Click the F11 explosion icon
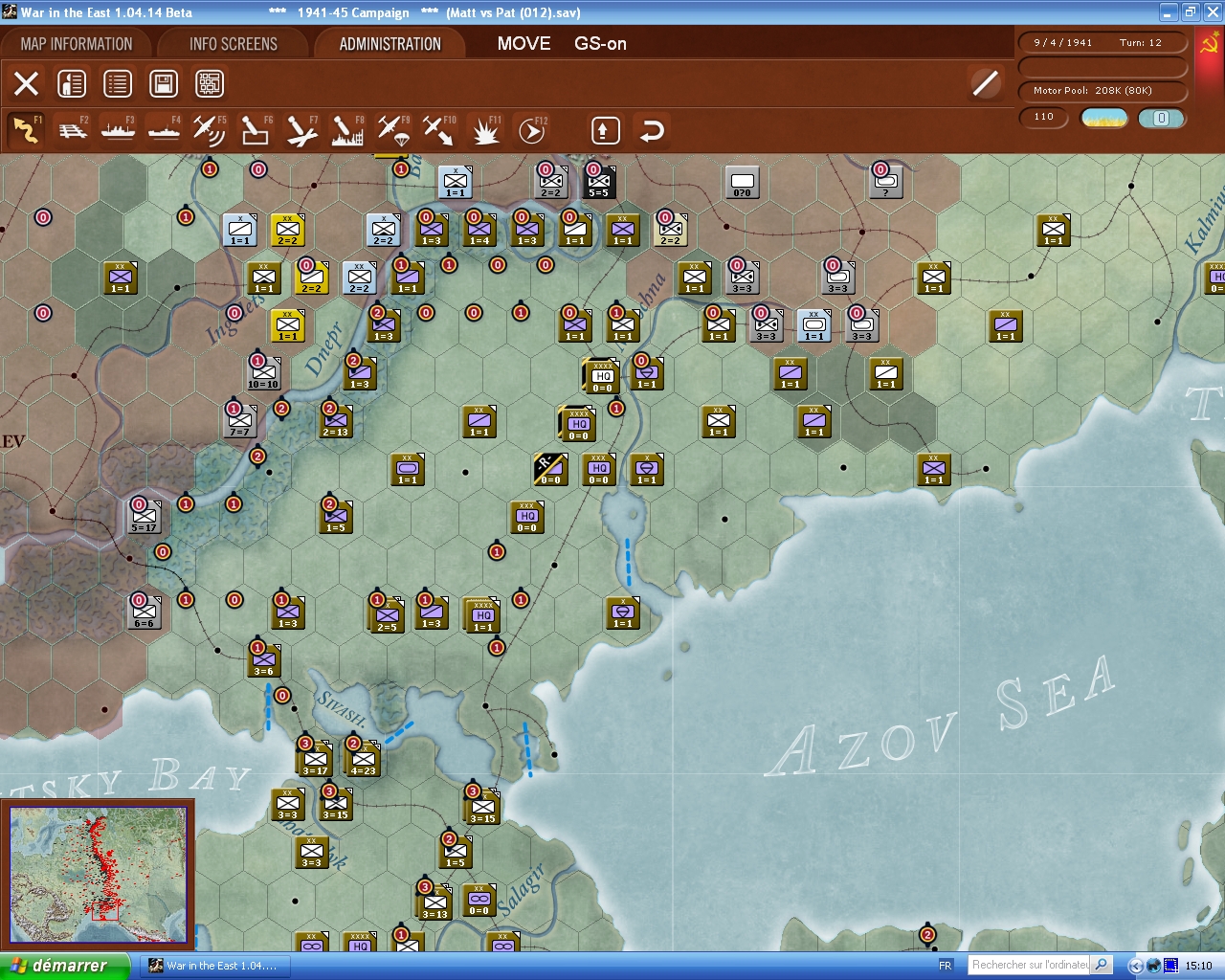Viewport: 1225px width, 980px height. click(485, 130)
